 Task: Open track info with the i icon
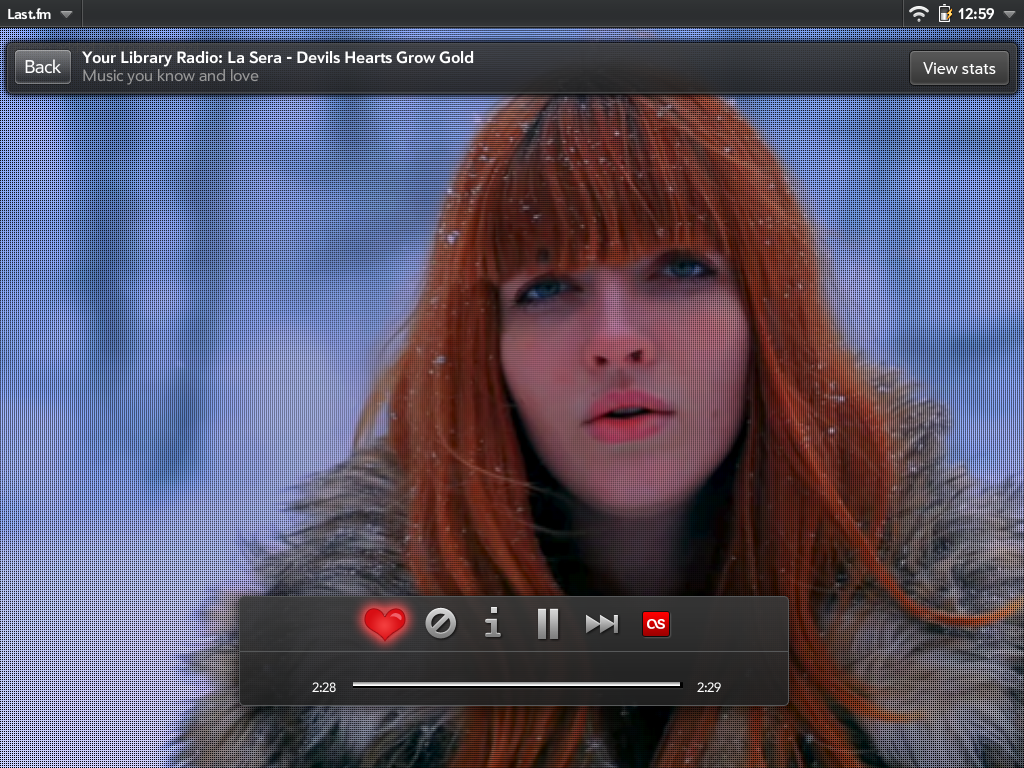pyautogui.click(x=493, y=622)
